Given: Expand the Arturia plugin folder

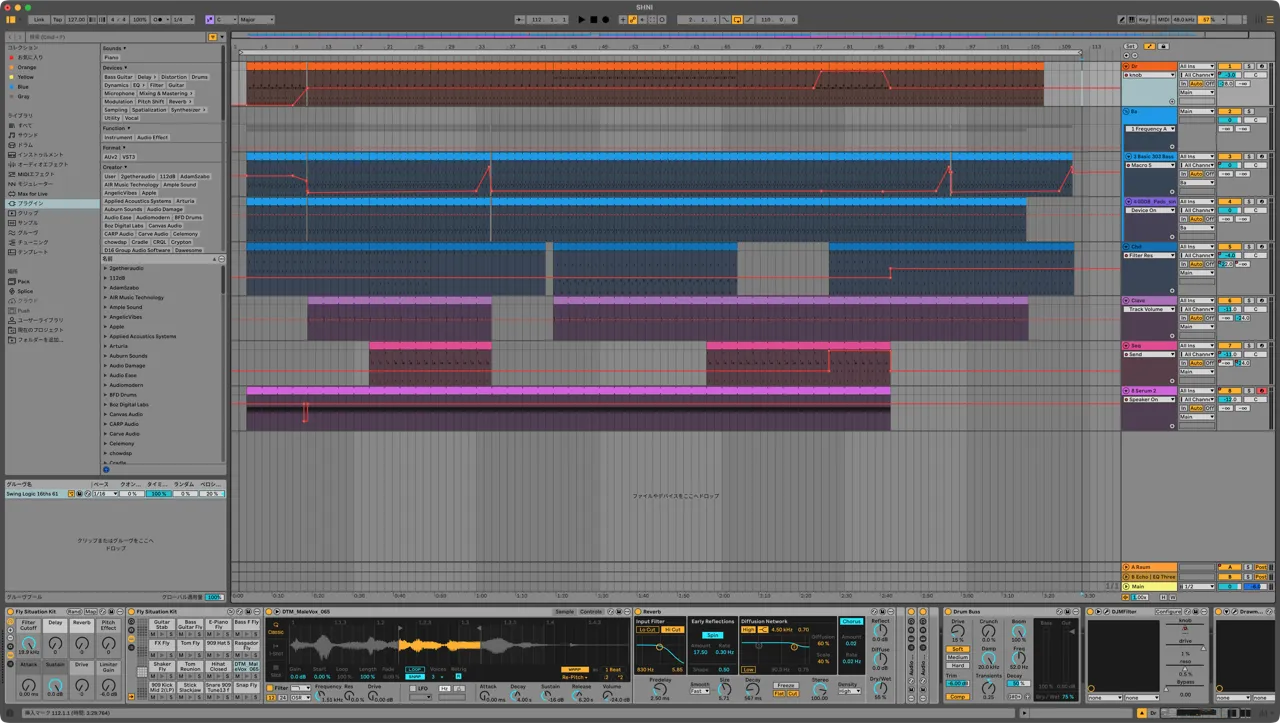Looking at the screenshot, I should (105, 346).
